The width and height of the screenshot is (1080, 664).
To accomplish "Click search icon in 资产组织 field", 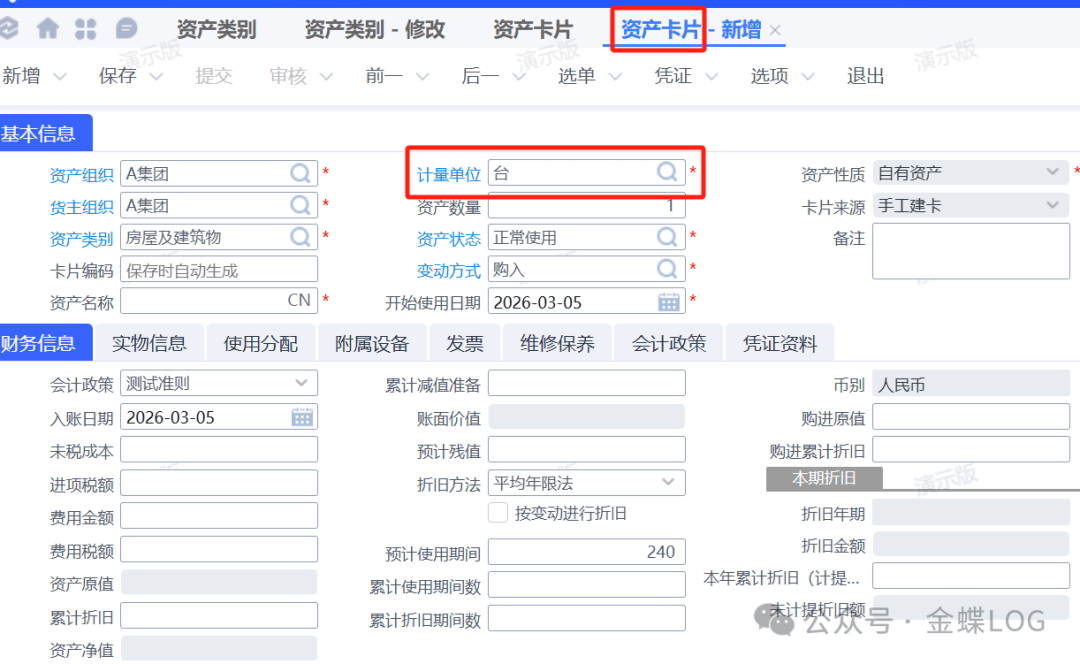I will click(x=301, y=174).
